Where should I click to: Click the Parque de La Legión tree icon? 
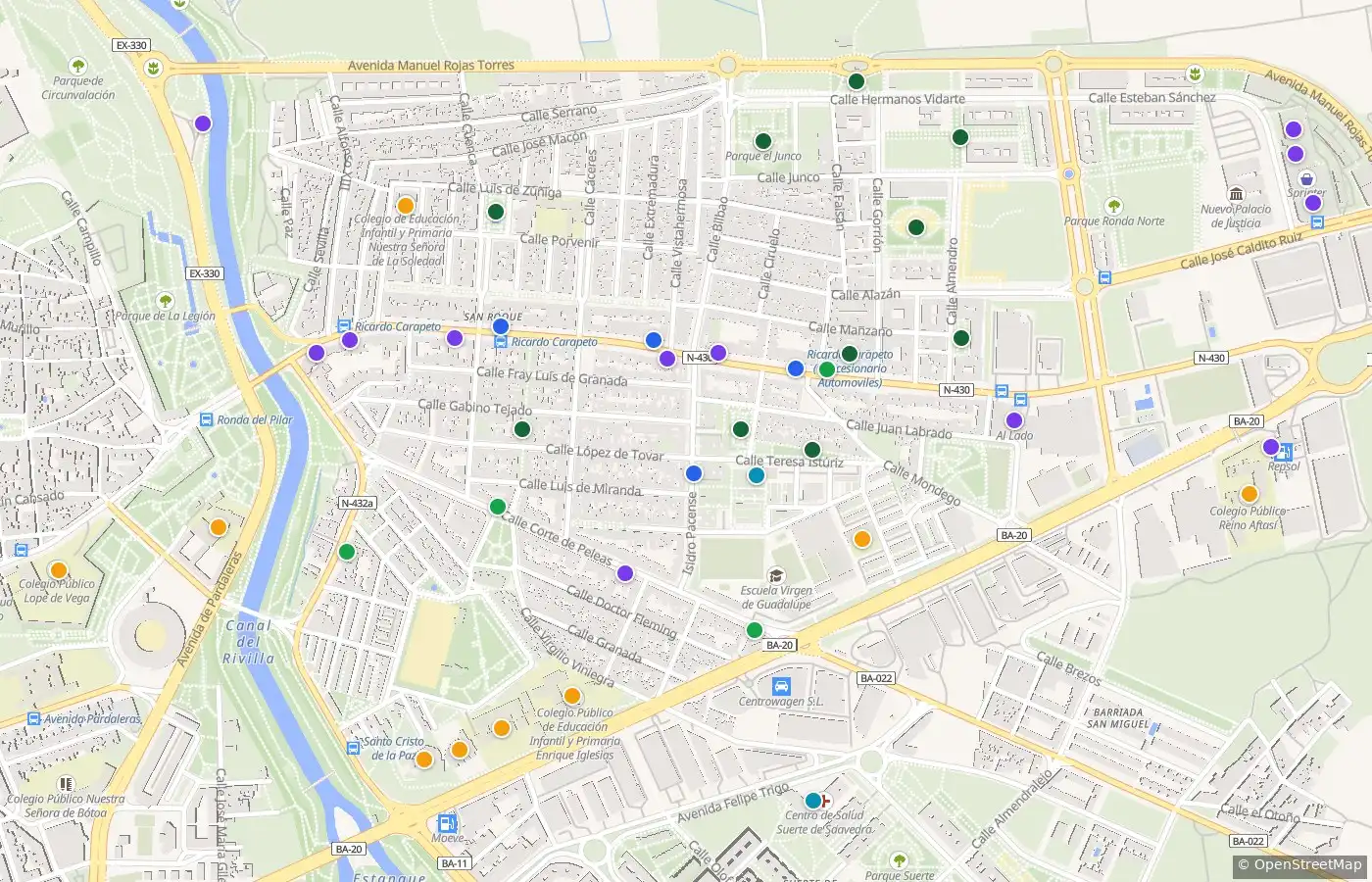[x=166, y=301]
